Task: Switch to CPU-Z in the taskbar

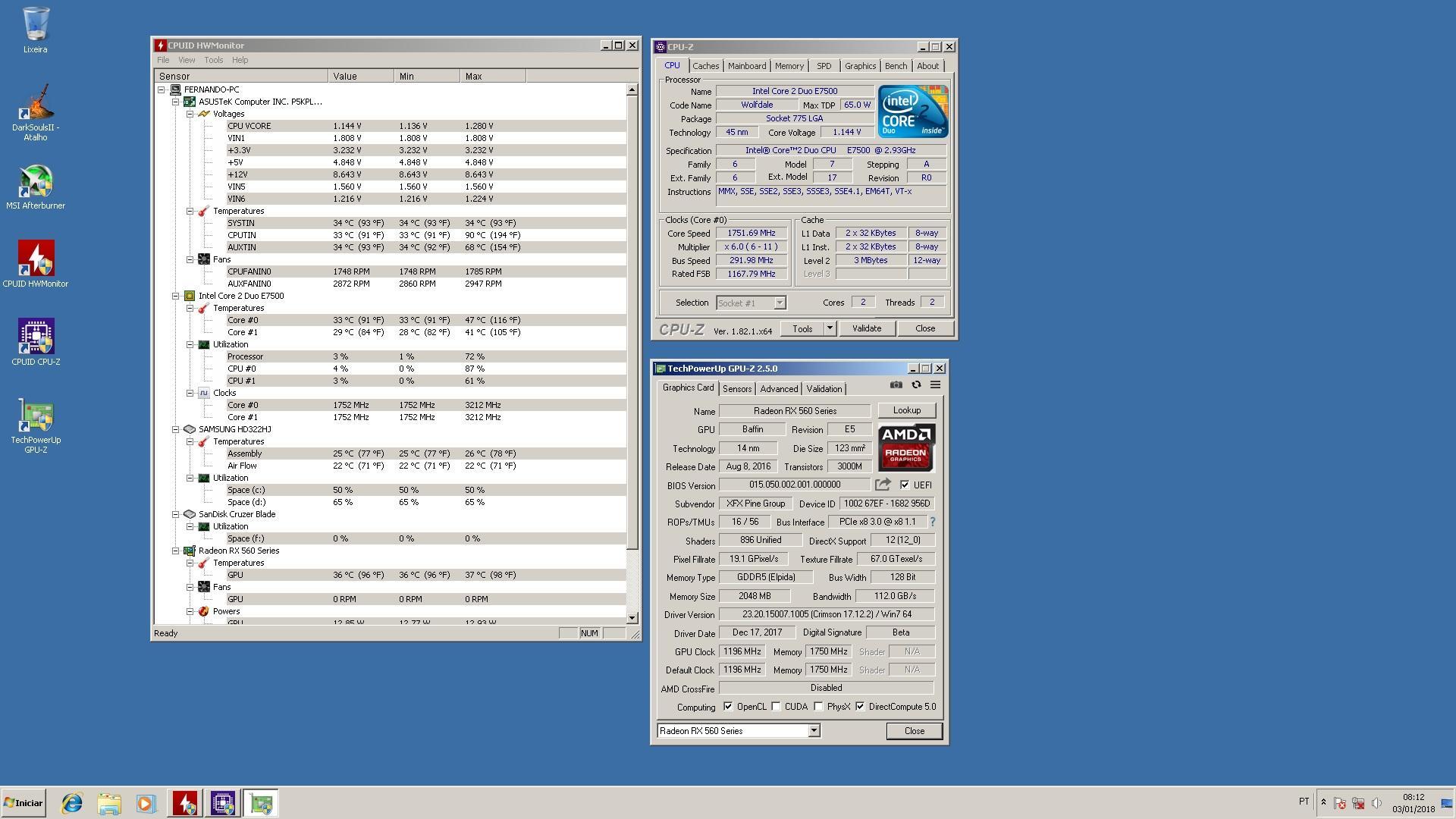Action: 223,803
